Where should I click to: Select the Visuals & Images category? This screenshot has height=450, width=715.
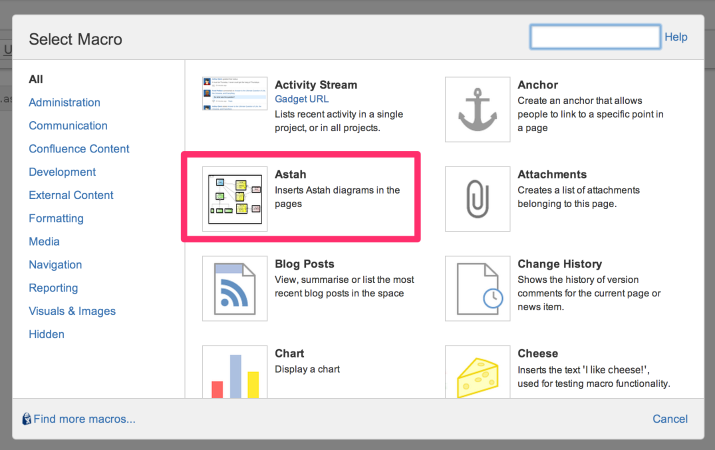pos(72,311)
